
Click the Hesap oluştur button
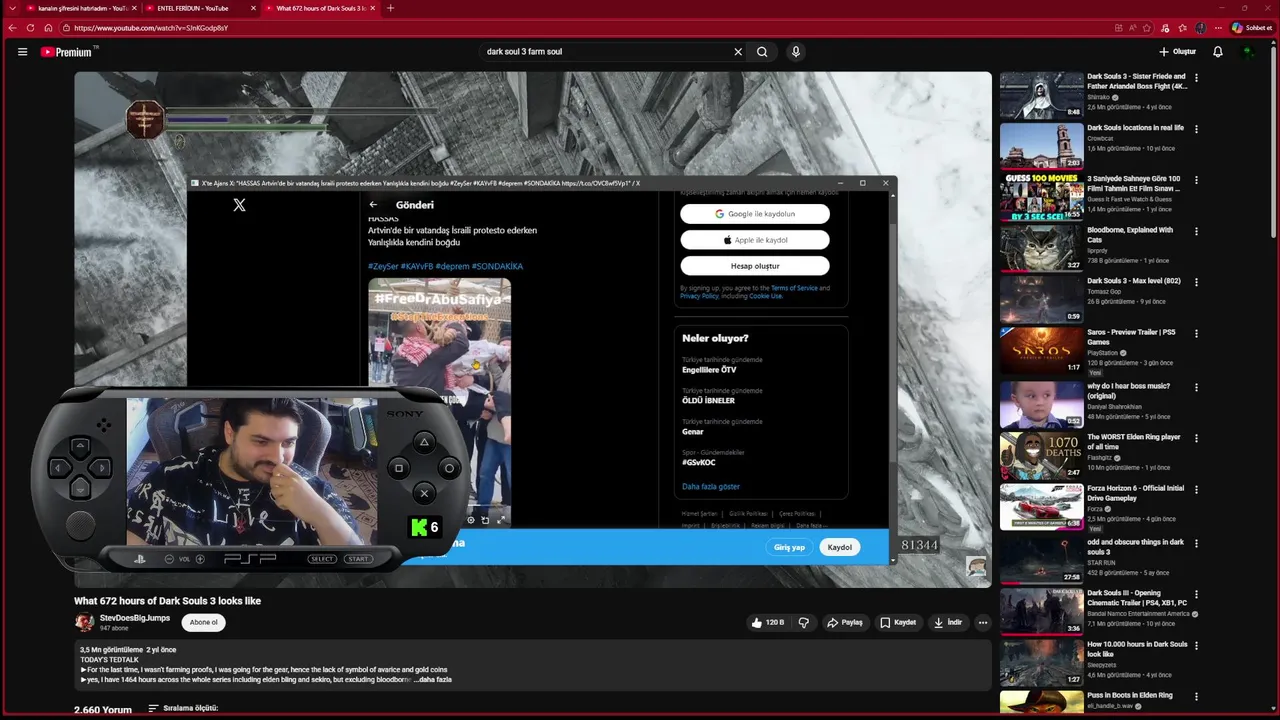(755, 266)
